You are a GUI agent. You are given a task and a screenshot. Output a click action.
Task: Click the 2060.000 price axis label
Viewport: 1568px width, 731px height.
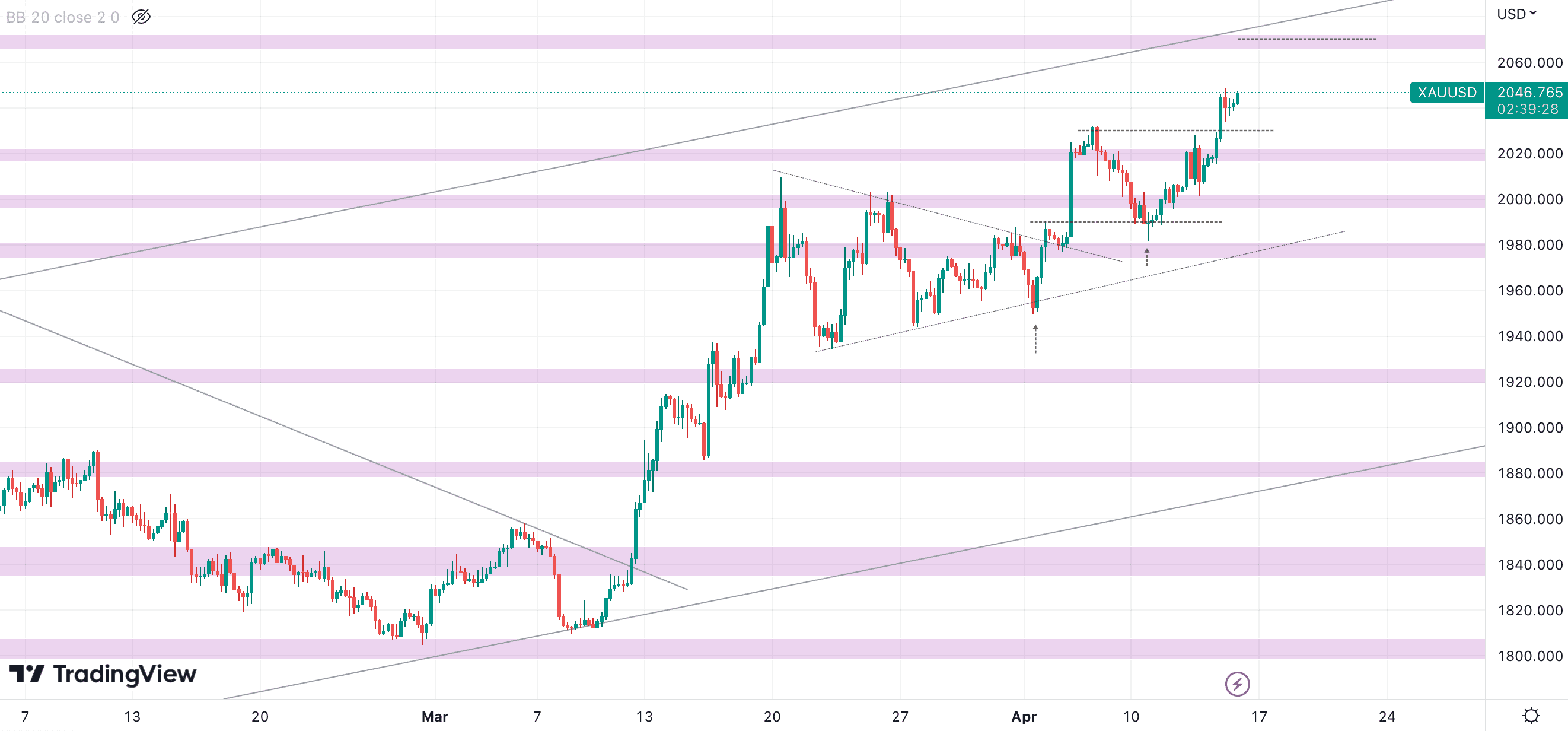[x=1529, y=63]
